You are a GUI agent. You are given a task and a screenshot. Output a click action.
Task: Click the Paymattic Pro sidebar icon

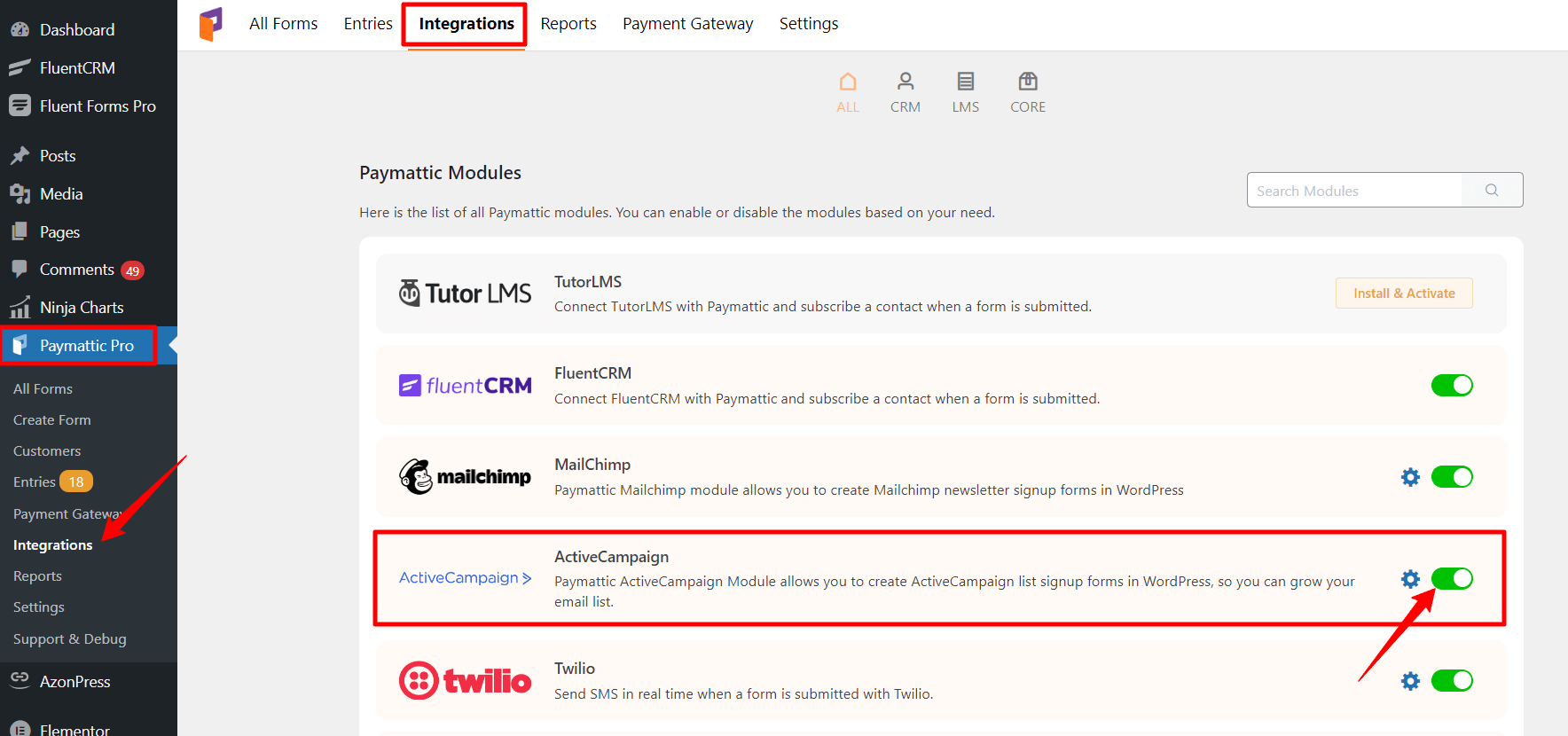[20, 345]
